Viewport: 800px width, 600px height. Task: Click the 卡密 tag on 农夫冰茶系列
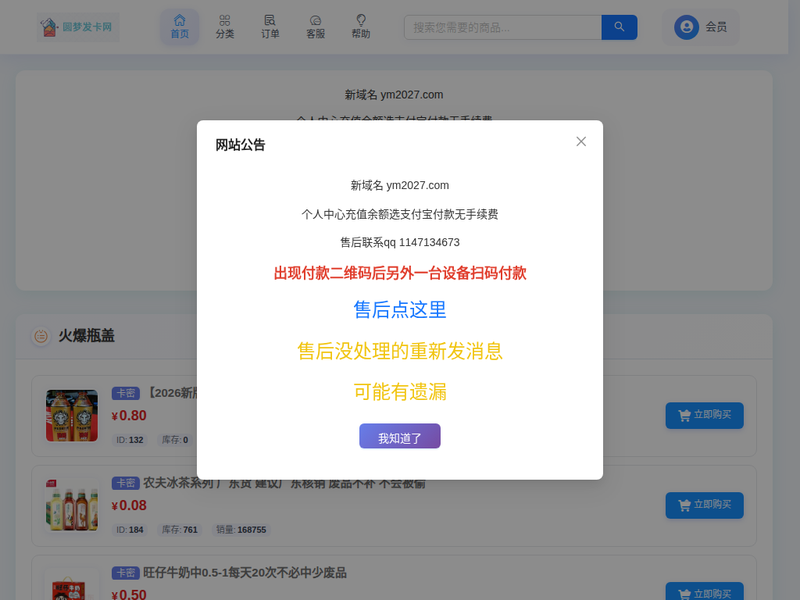pyautogui.click(x=126, y=483)
